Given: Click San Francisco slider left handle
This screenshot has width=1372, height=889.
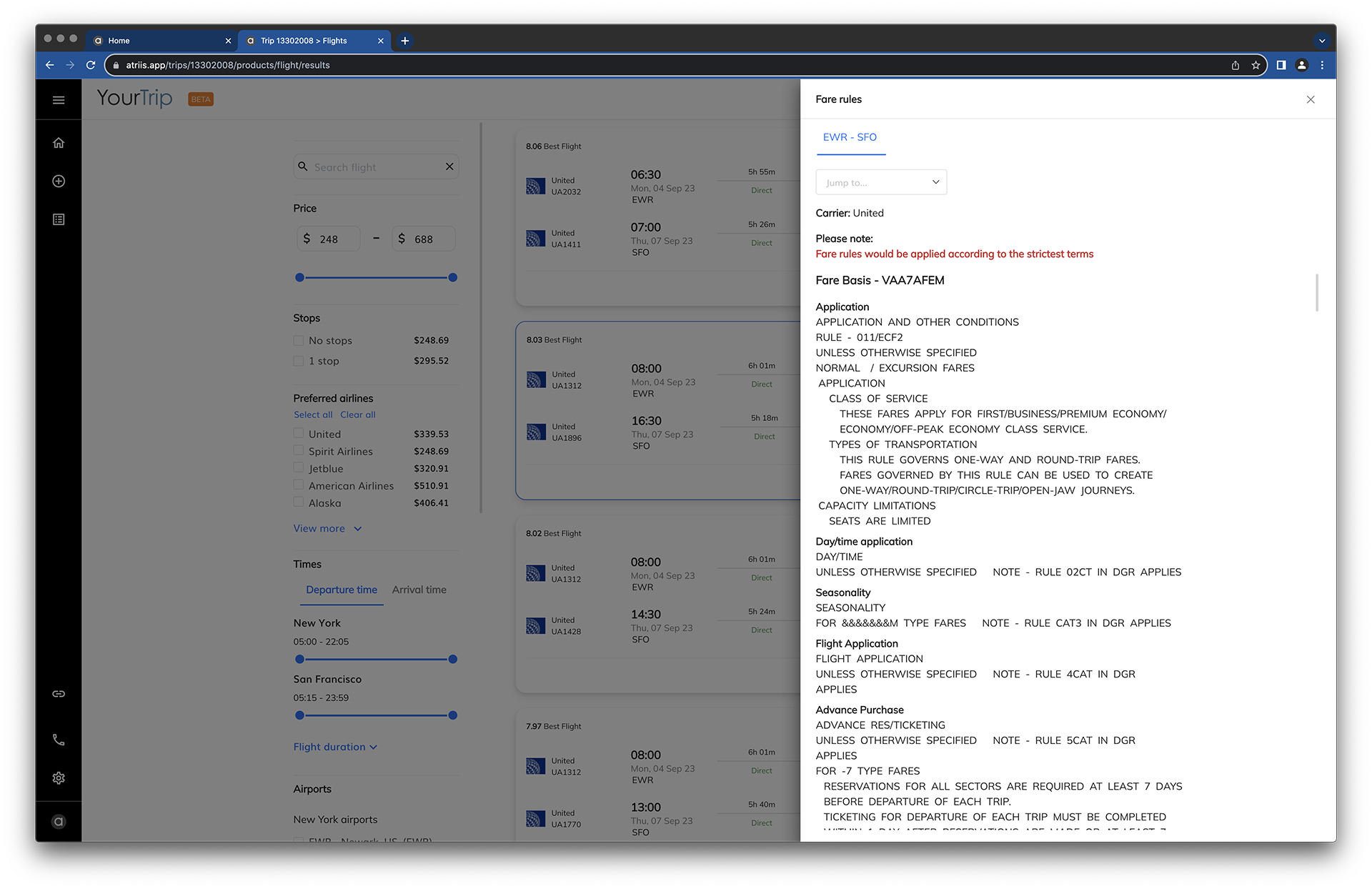Looking at the screenshot, I should 299,715.
